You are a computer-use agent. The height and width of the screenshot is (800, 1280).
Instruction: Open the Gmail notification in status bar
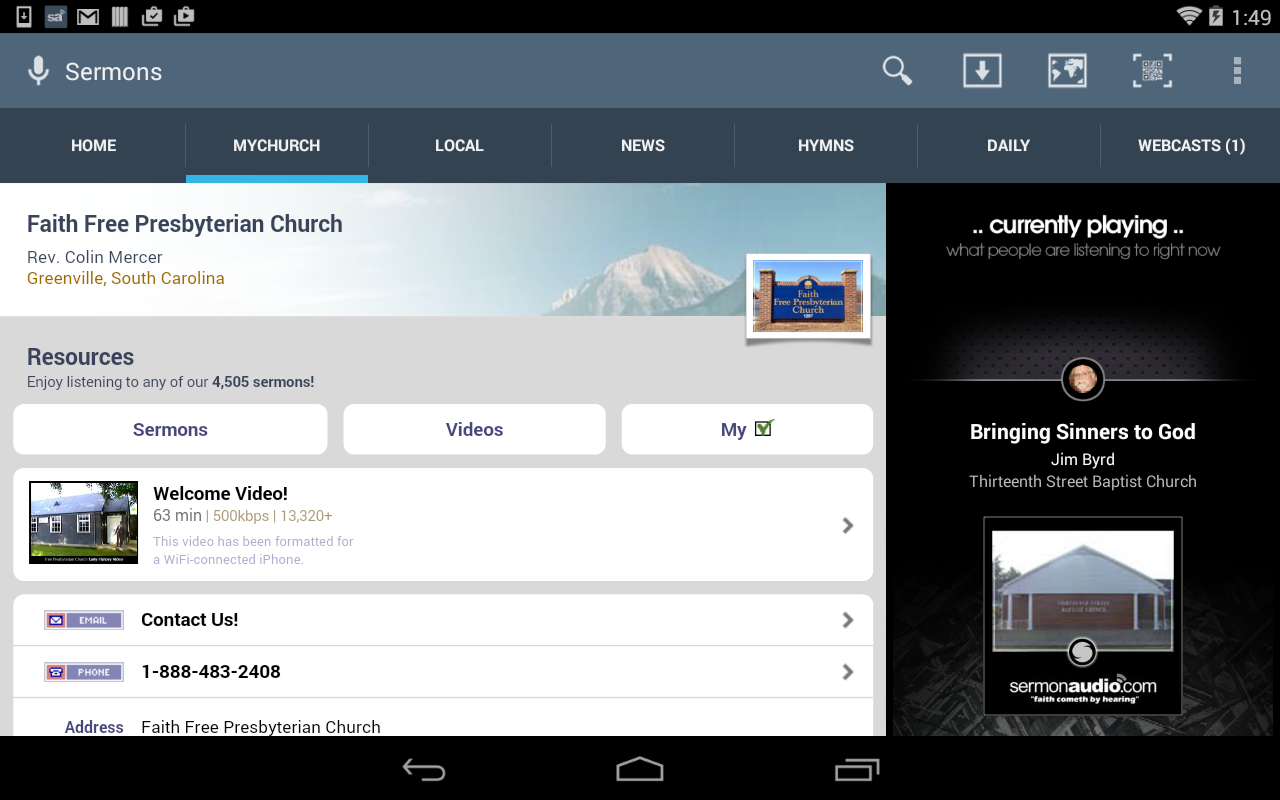(88, 16)
